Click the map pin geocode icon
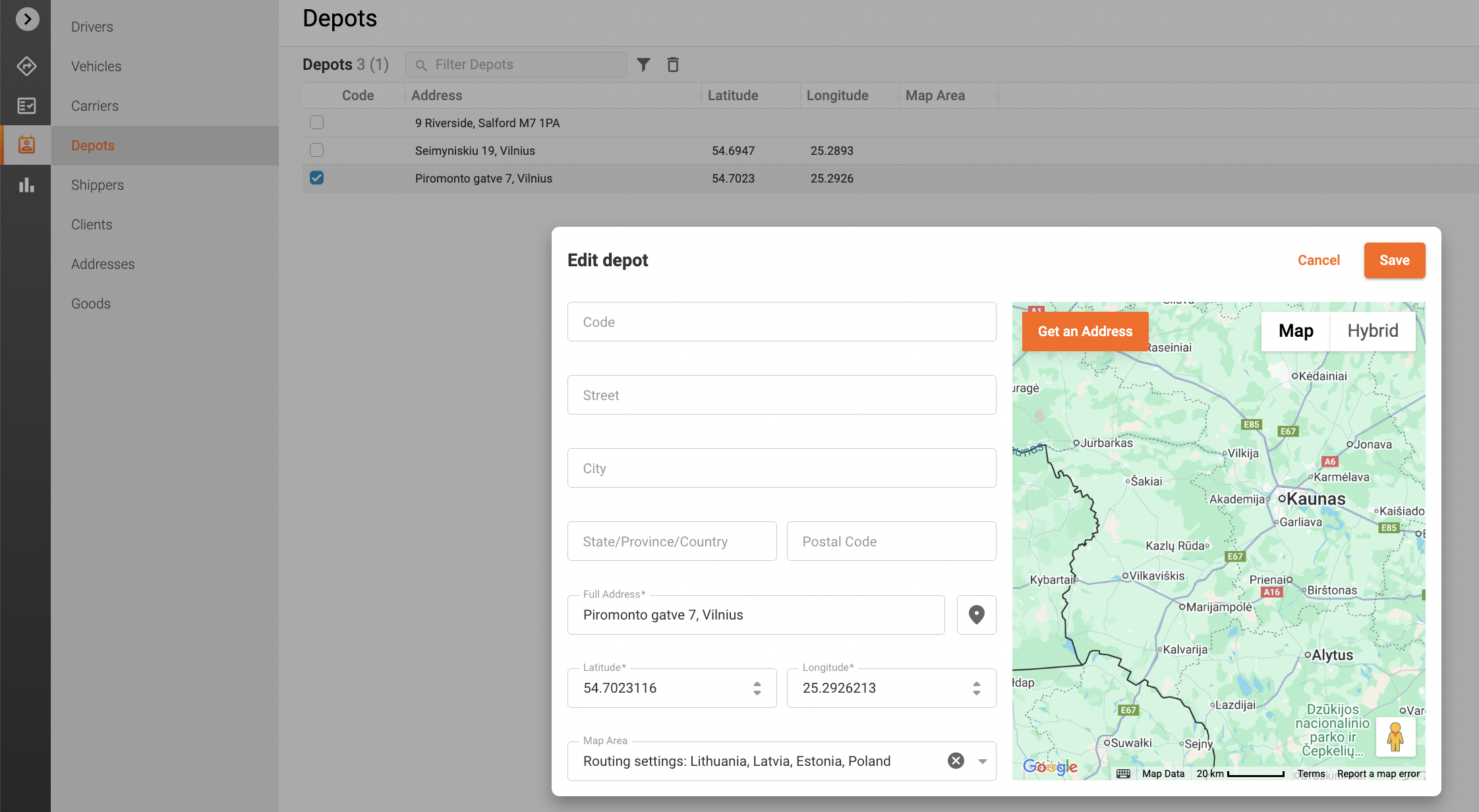 [976, 615]
